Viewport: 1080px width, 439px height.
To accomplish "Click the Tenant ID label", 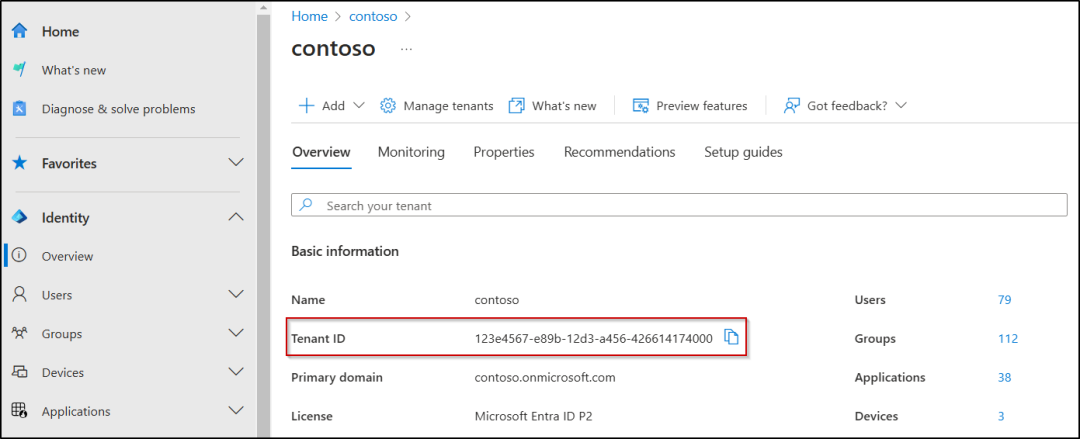I will tap(318, 338).
